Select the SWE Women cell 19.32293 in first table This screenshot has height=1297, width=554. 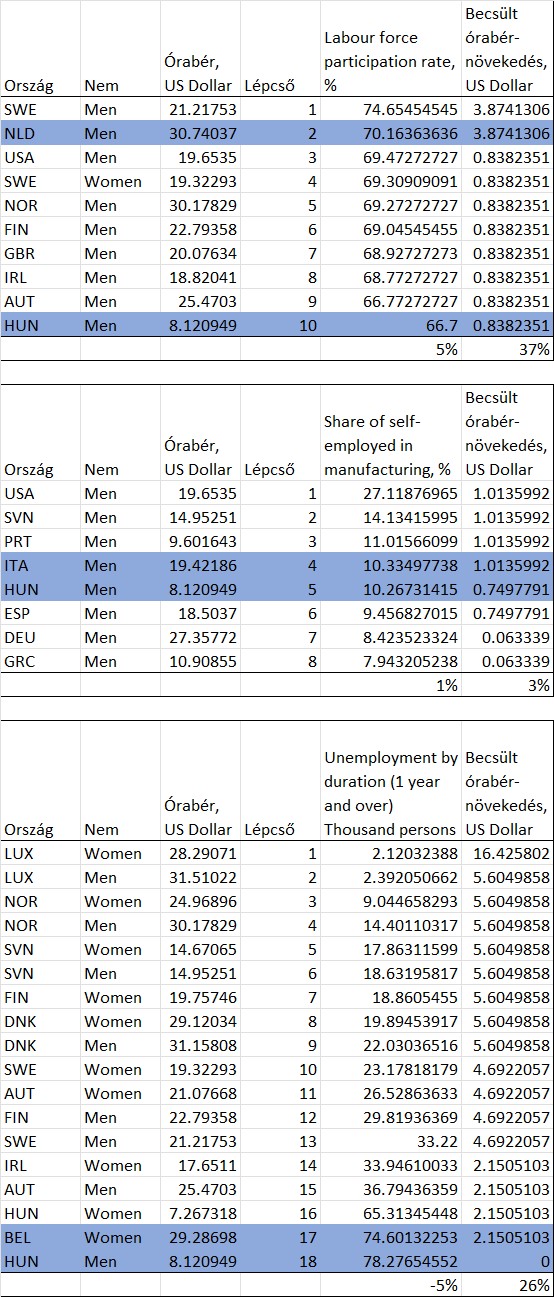tap(199, 181)
